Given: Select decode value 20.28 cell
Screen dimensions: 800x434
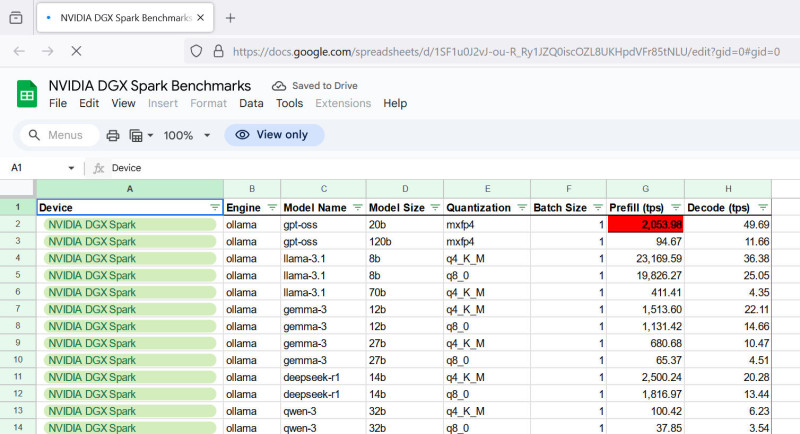Looking at the screenshot, I should (x=728, y=377).
